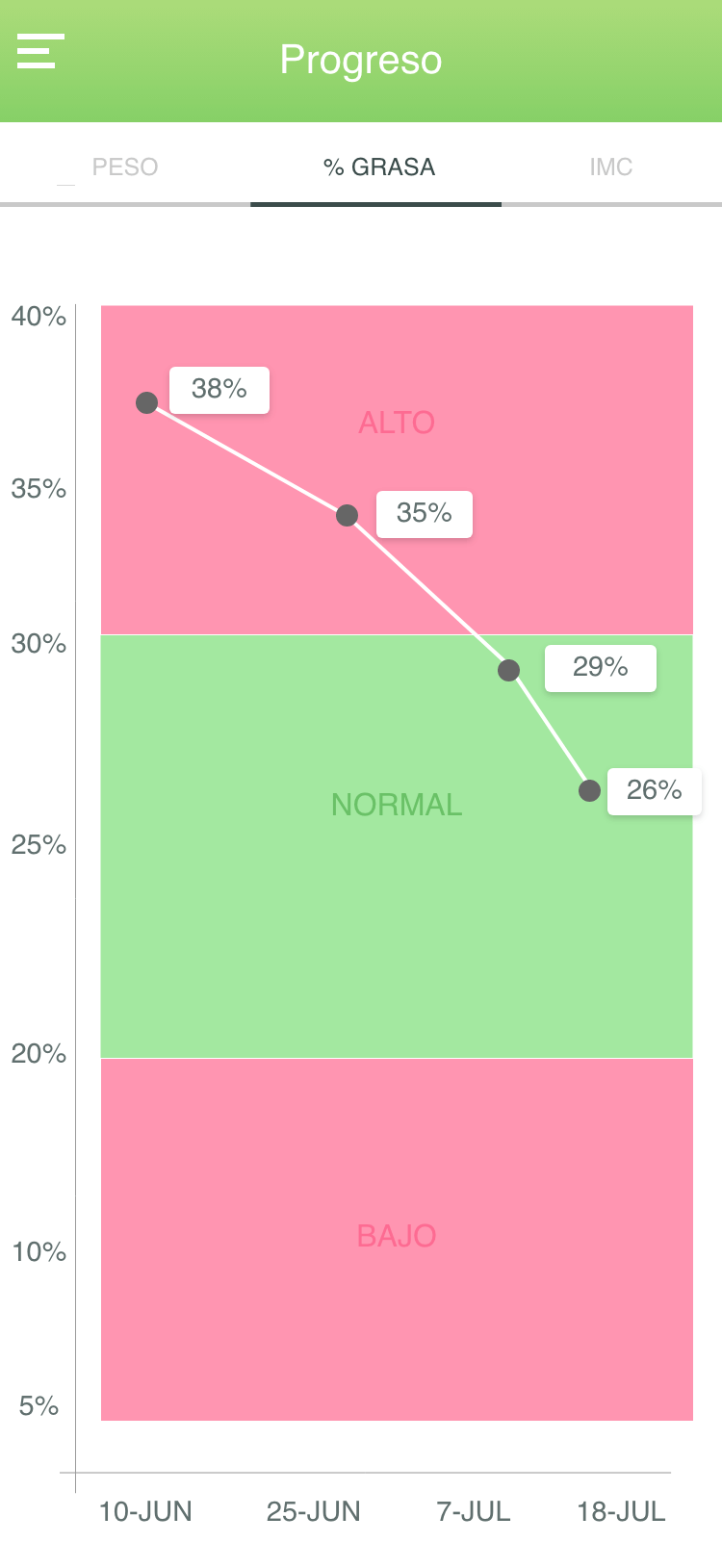The width and height of the screenshot is (722, 1568).
Task: Tap the 35% data point dot
Action: [x=347, y=515]
